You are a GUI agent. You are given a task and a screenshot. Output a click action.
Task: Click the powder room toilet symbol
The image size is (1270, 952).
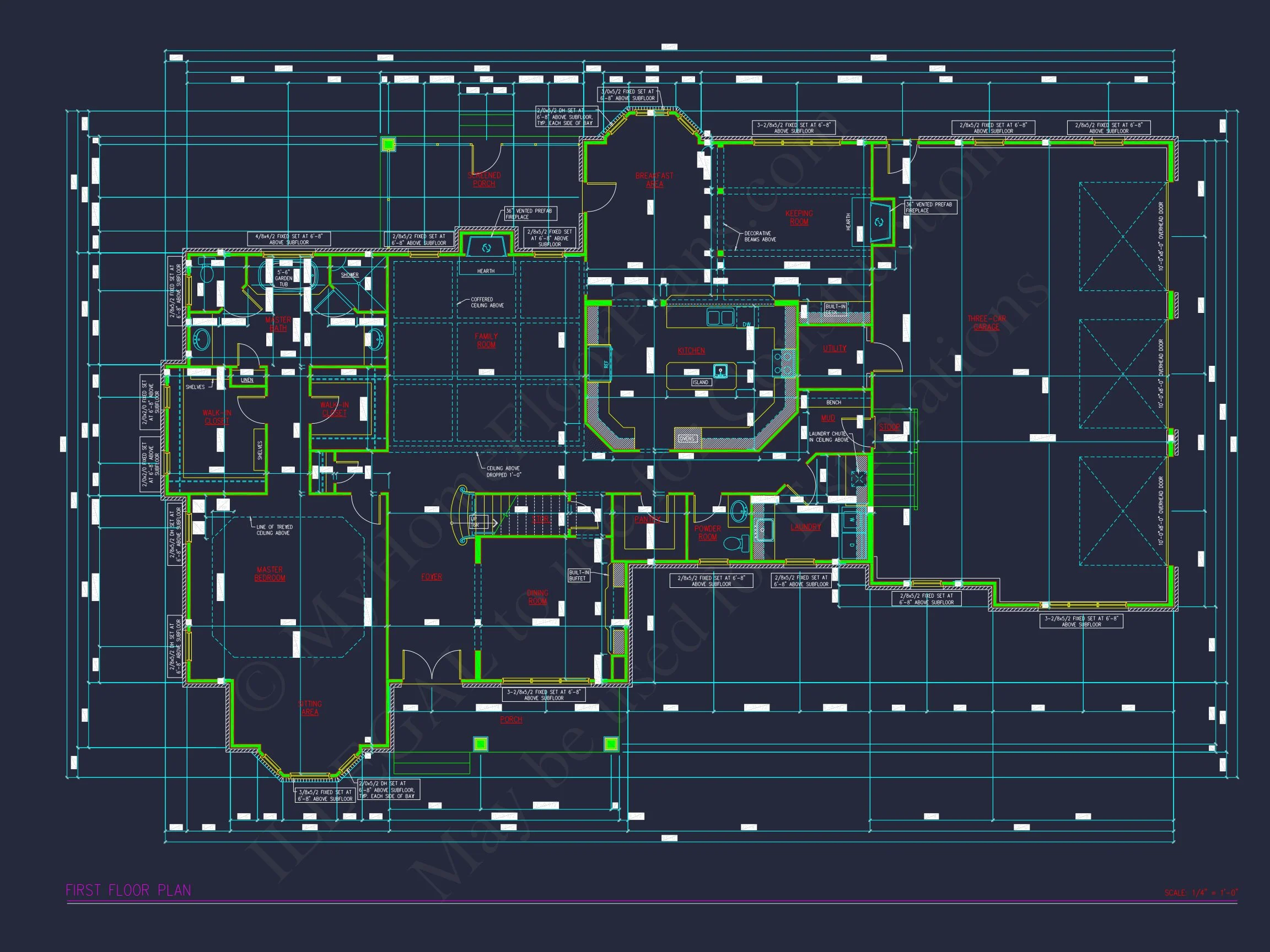pos(736,542)
